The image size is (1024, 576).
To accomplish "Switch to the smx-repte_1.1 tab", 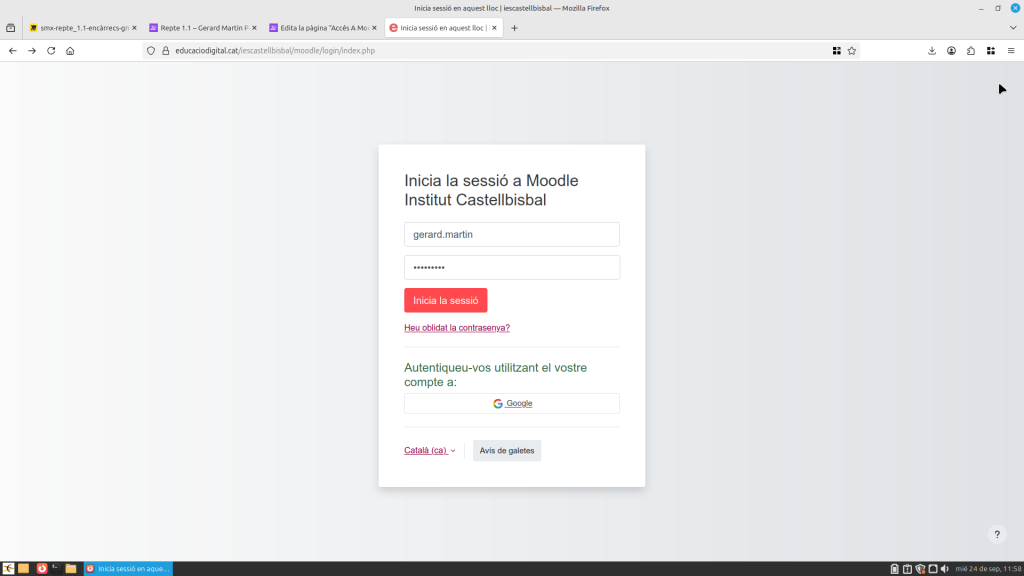I will click(x=79, y=28).
